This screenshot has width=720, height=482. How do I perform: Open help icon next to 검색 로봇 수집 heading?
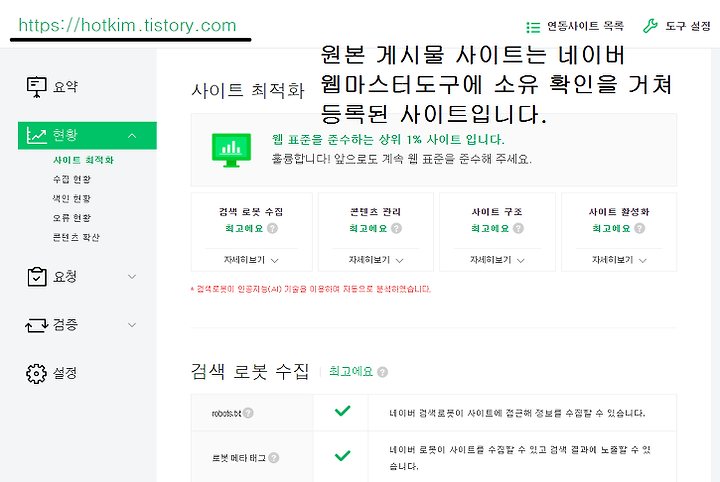tap(382, 372)
